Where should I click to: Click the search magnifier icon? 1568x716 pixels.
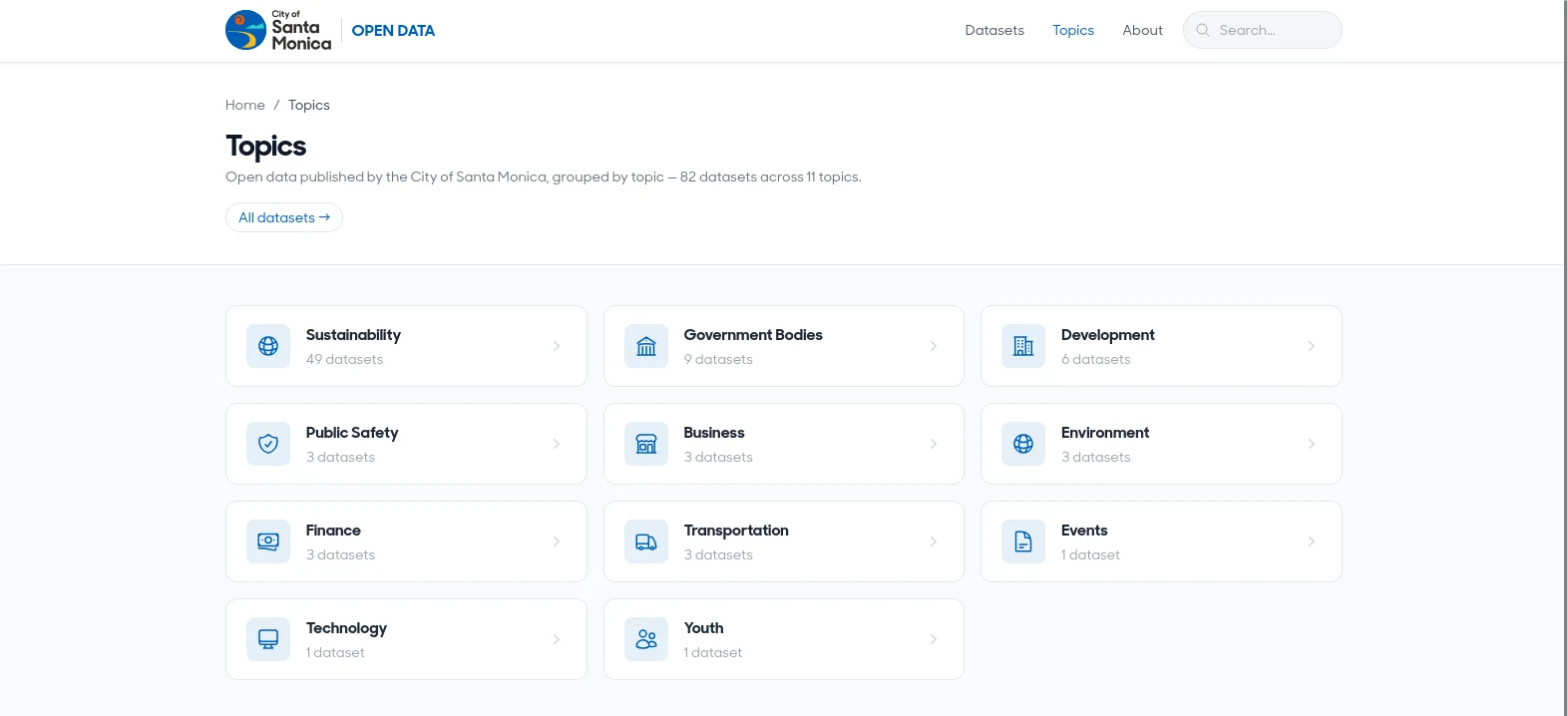tap(1203, 30)
